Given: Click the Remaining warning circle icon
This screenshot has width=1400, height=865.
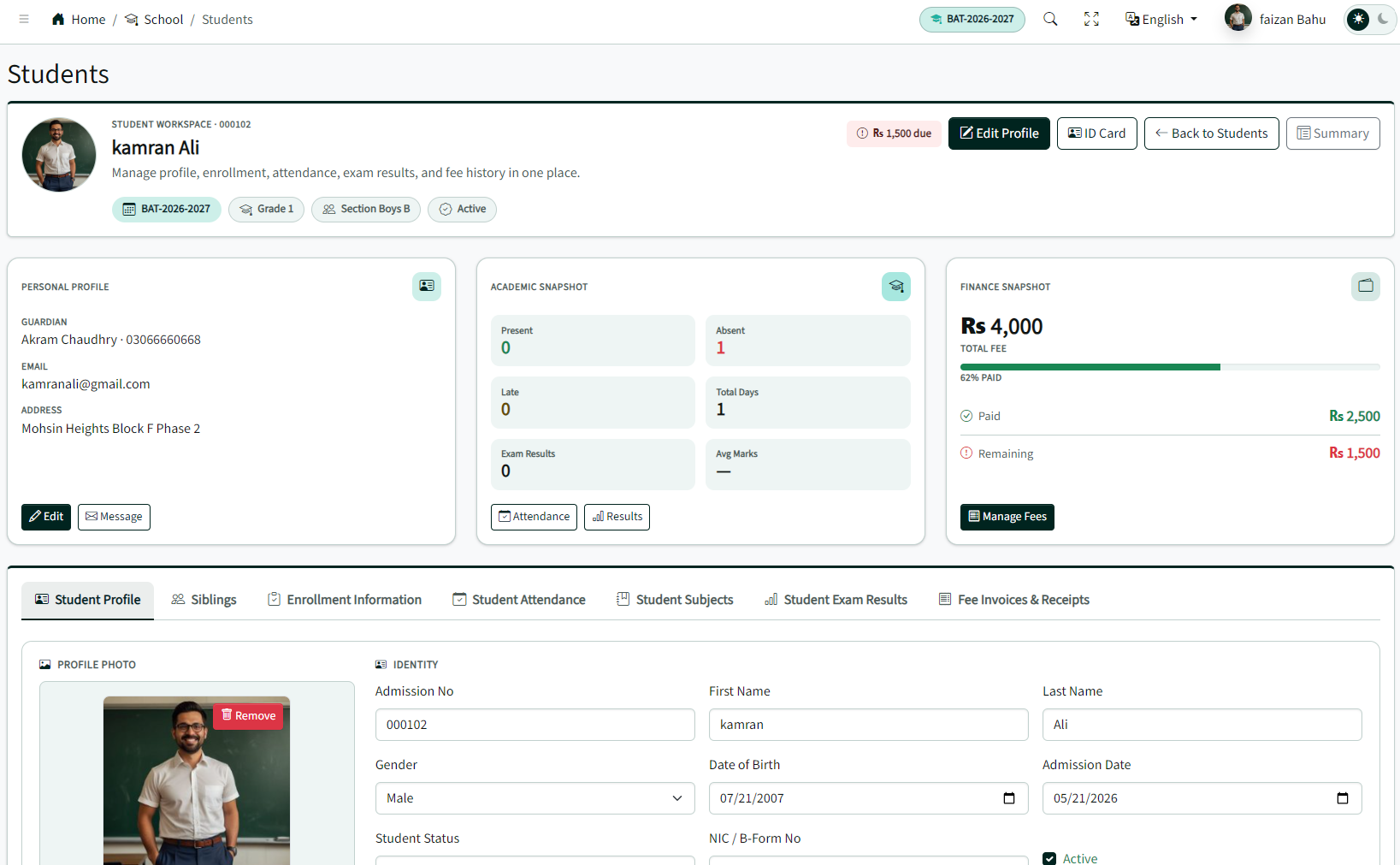Looking at the screenshot, I should 966,453.
